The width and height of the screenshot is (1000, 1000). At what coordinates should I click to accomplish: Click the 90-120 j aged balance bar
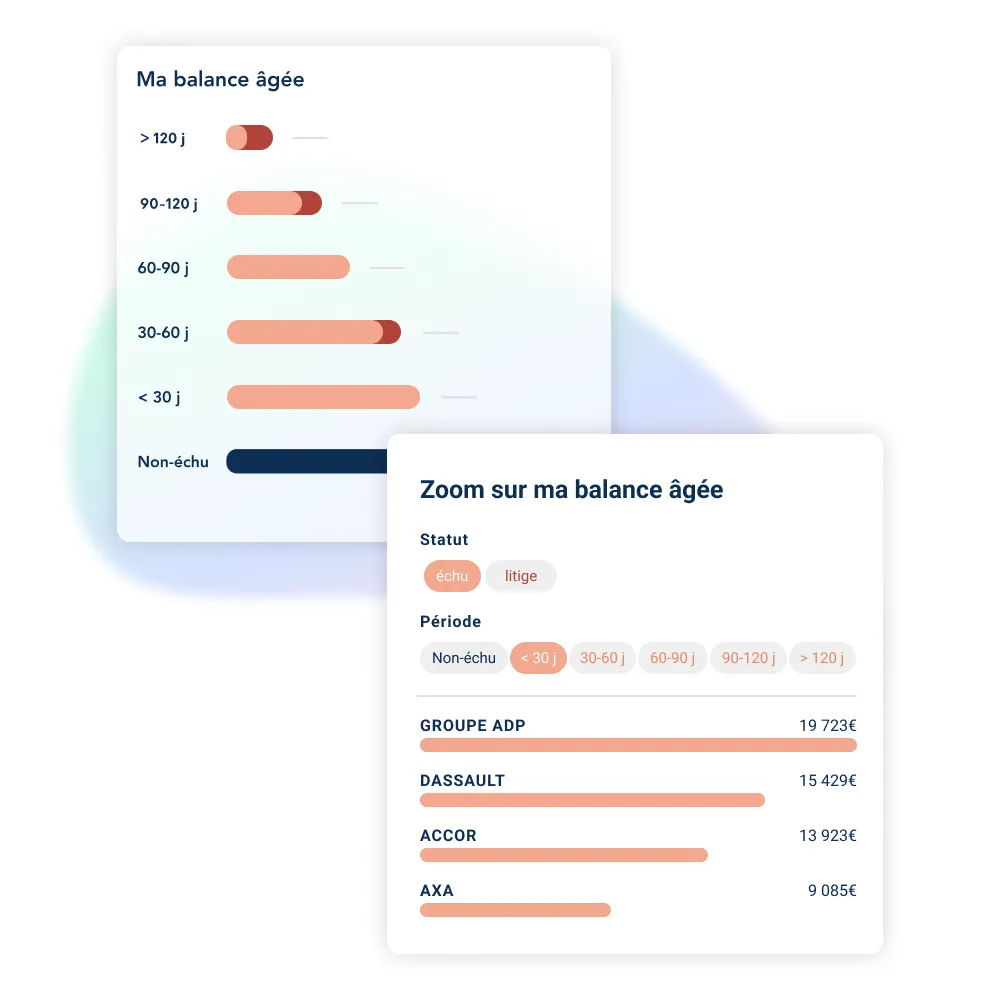point(274,203)
